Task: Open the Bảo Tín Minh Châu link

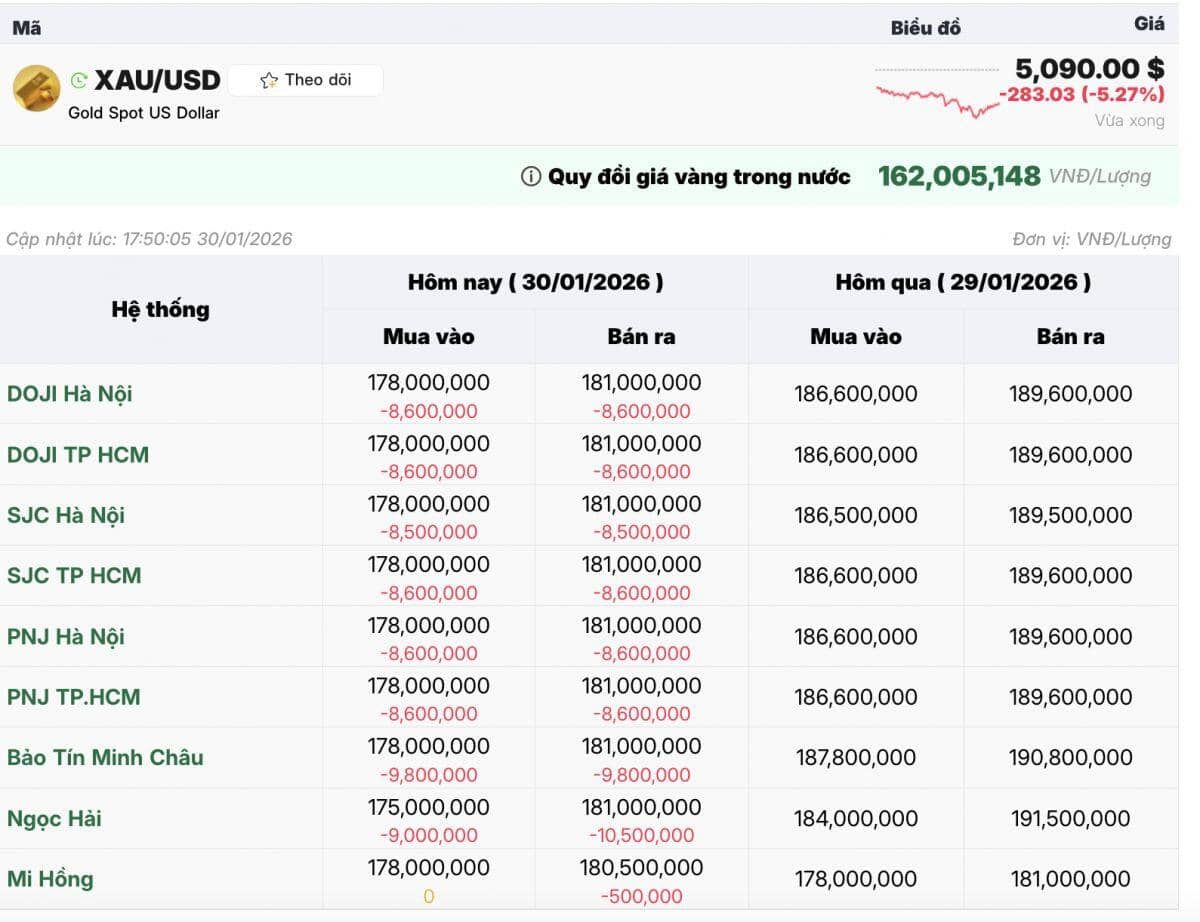Action: coord(105,757)
